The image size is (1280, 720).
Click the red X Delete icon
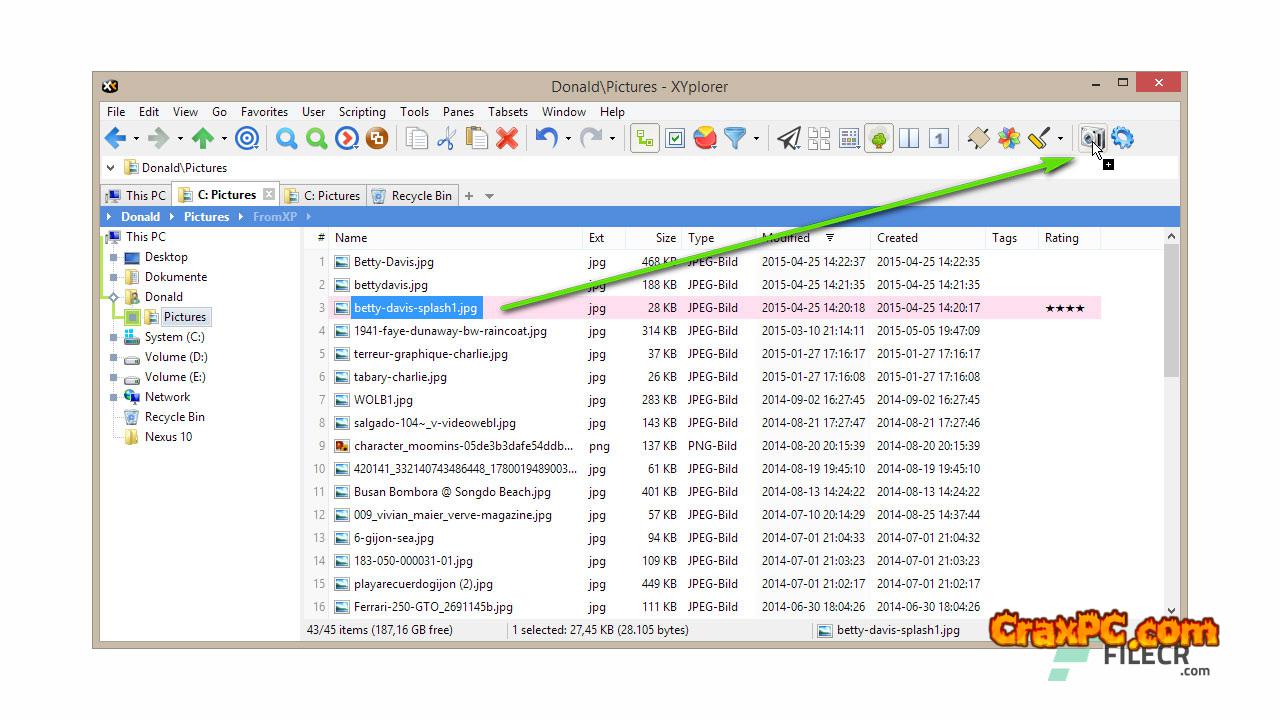pos(507,139)
